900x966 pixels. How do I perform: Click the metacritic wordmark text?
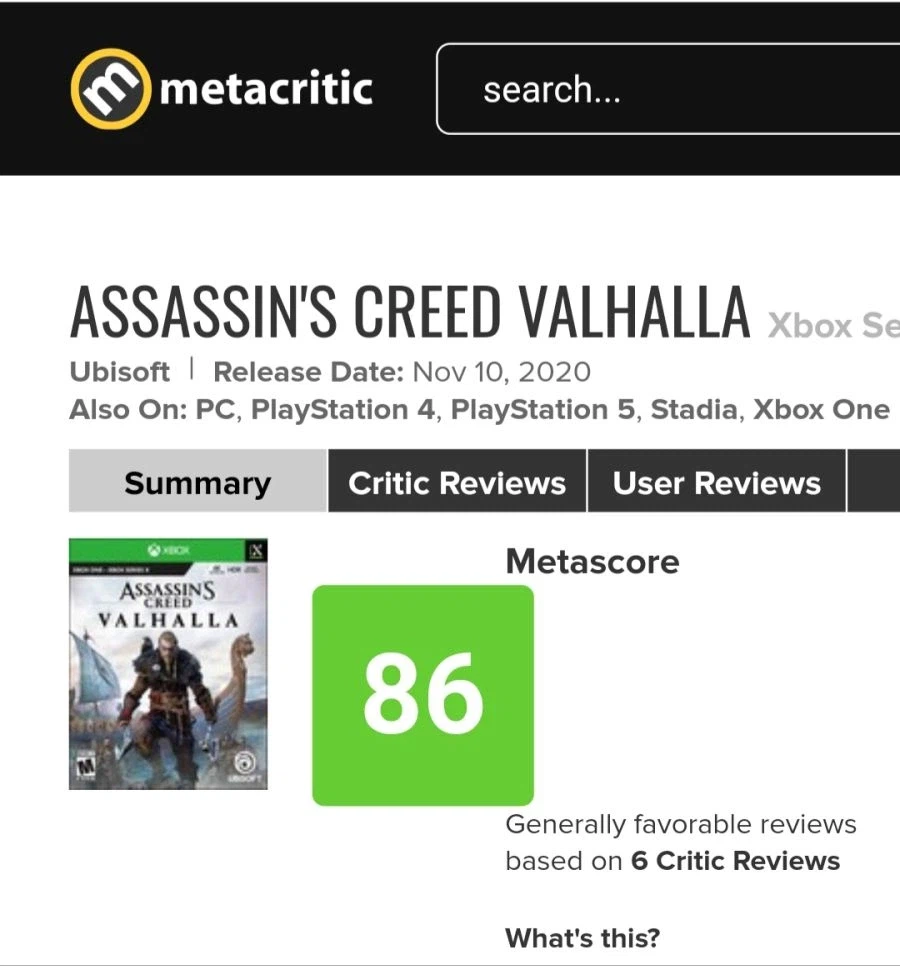point(266,89)
